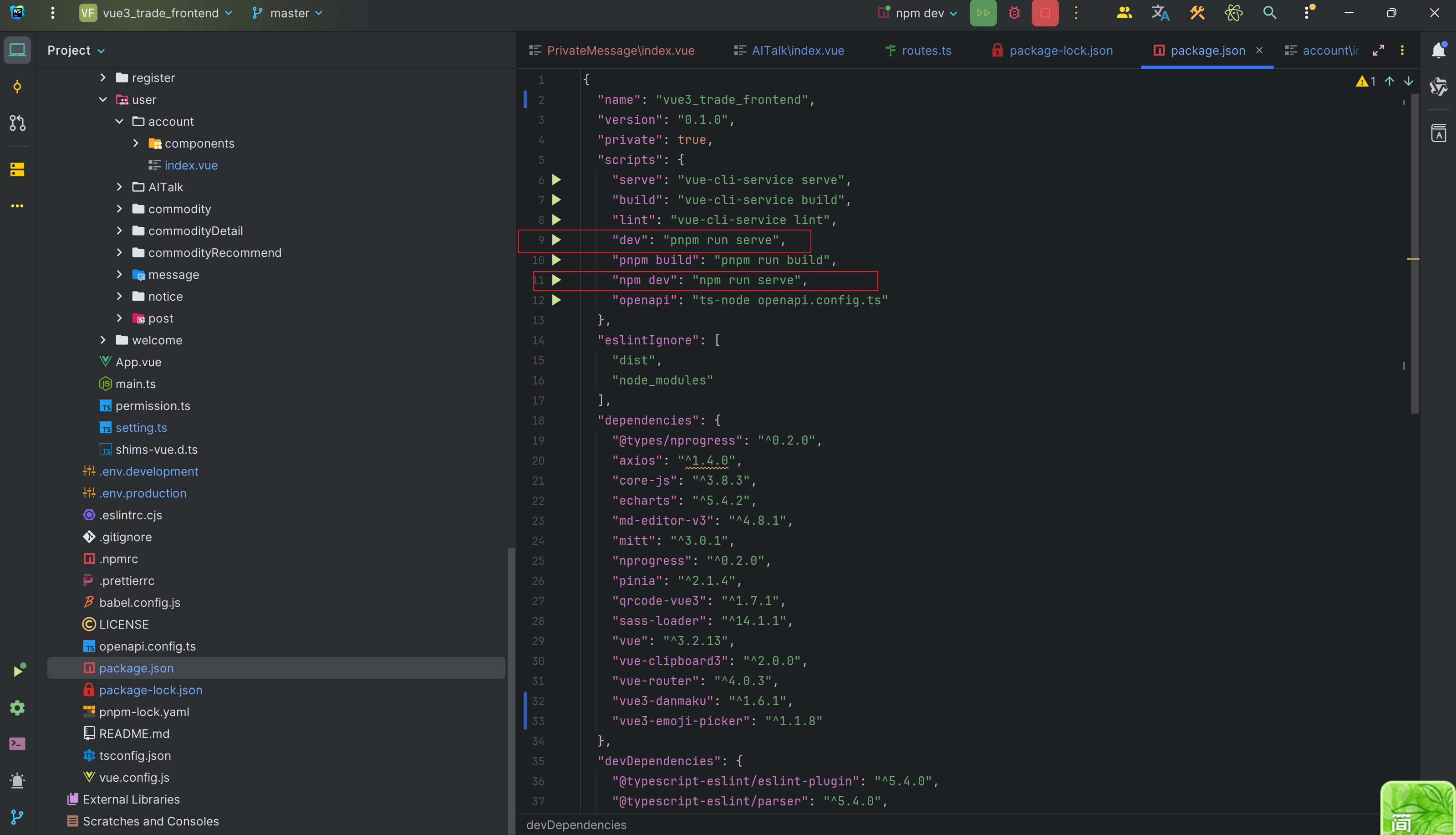Open the master branch dropdown
The width and height of the screenshot is (1456, 835).
click(x=288, y=13)
